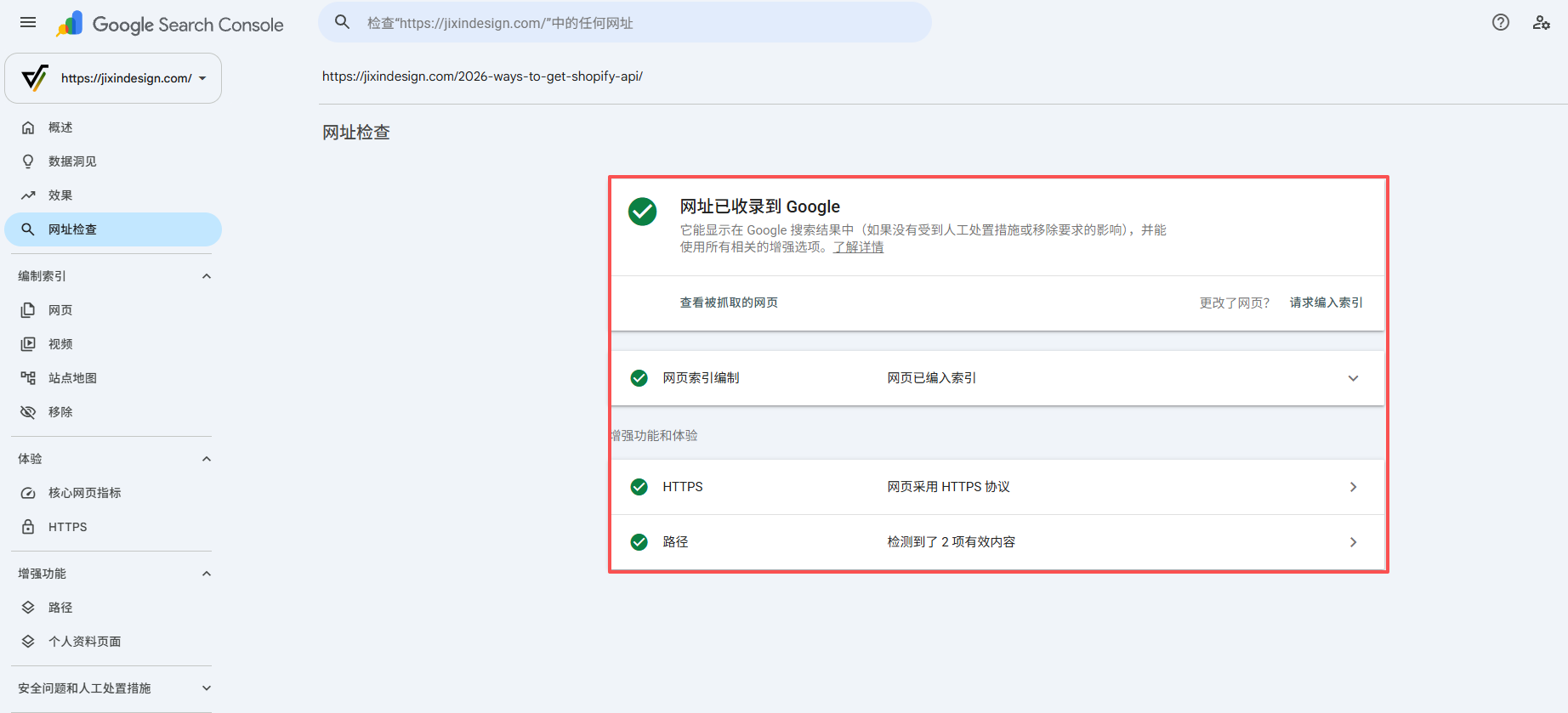Click 查看被抓取的网页 button
This screenshot has height=713, width=1568.
[729, 303]
